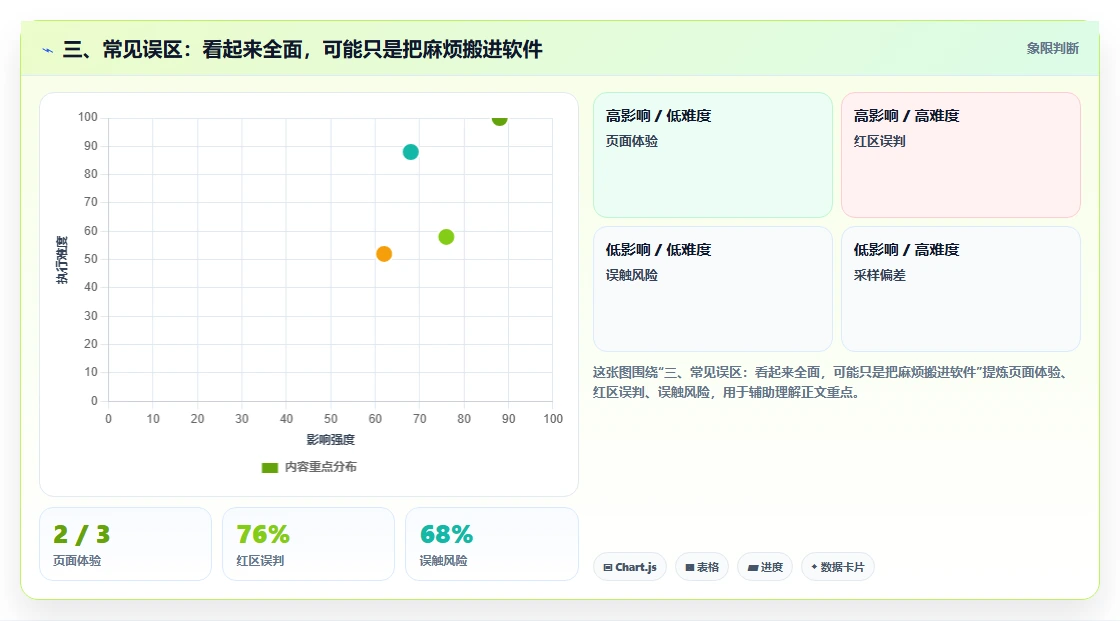Click the 红区误判 text in the pink quadrant card
Screen dimensions: 1120x621
(x=879, y=141)
